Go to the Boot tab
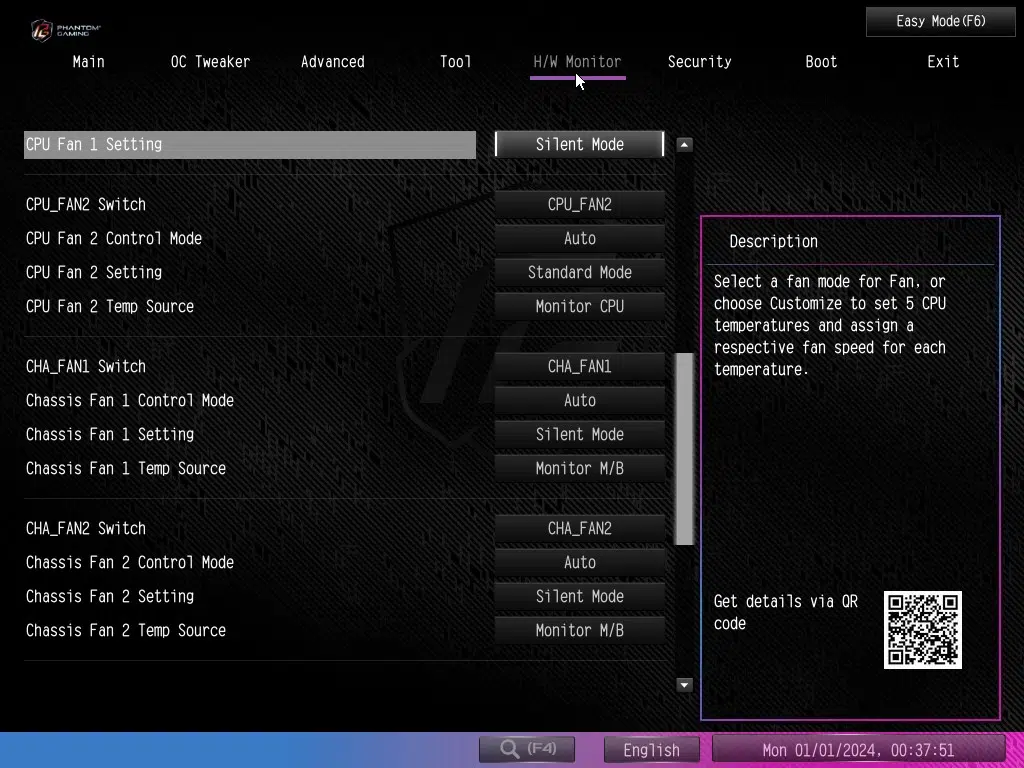This screenshot has height=768, width=1024. pos(821,62)
